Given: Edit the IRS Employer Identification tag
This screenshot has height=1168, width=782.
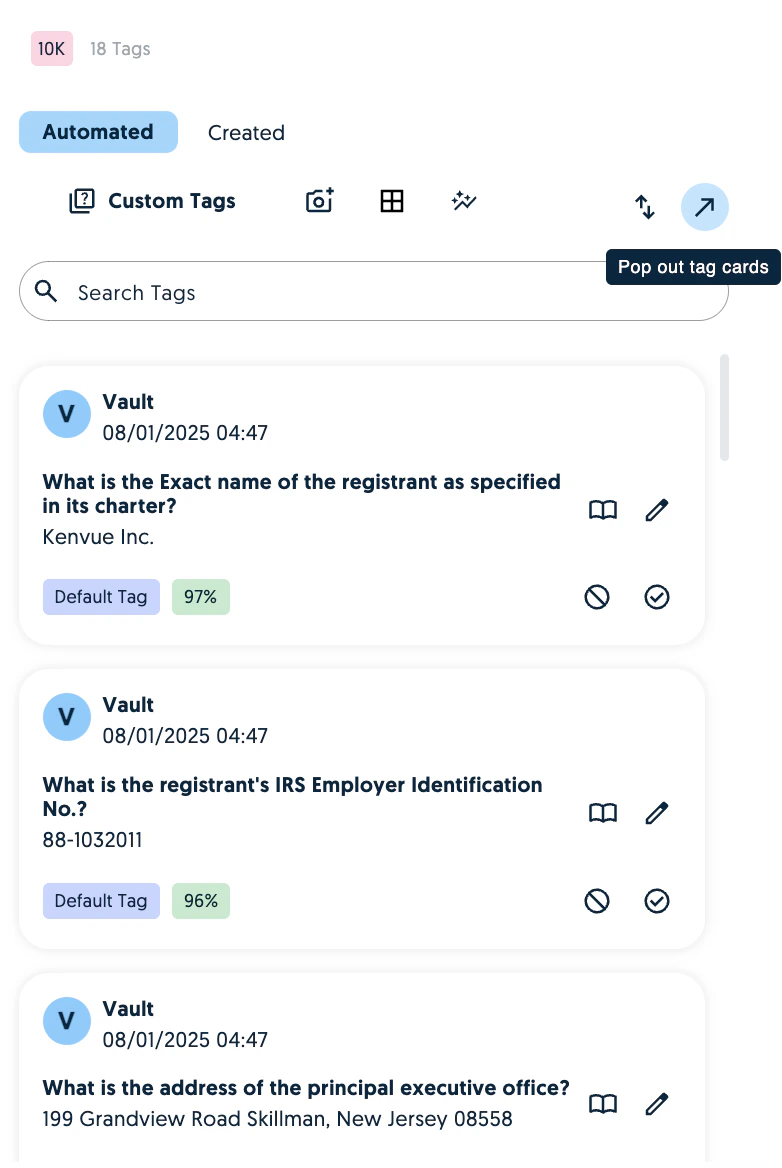Looking at the screenshot, I should tap(656, 813).
